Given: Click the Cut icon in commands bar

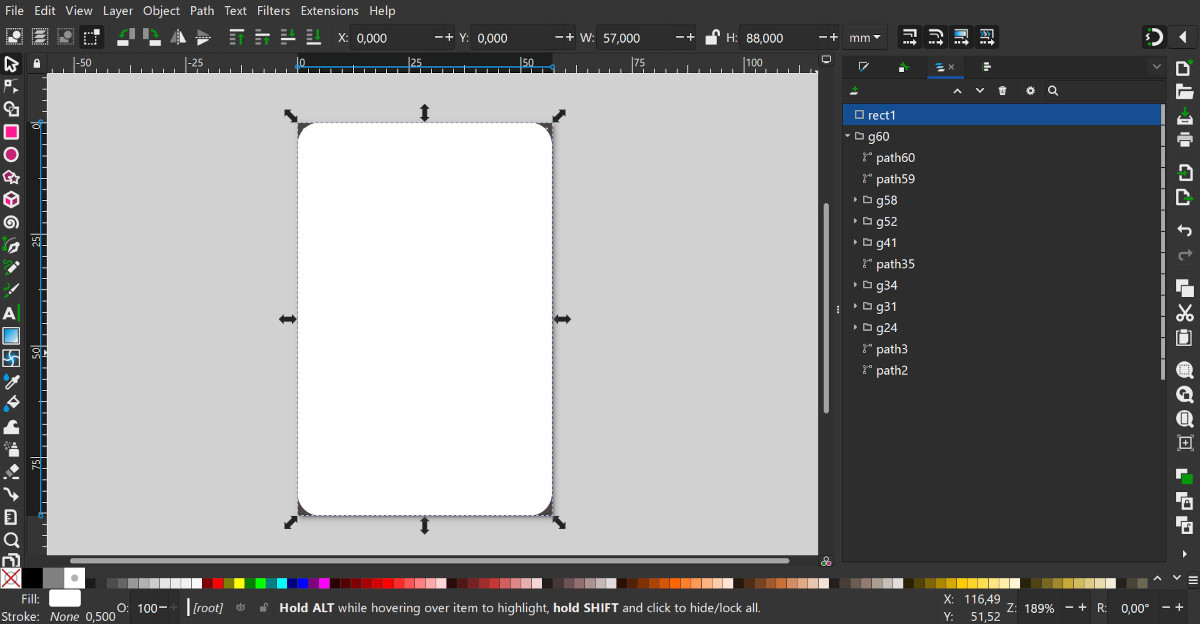Looking at the screenshot, I should click(1185, 313).
